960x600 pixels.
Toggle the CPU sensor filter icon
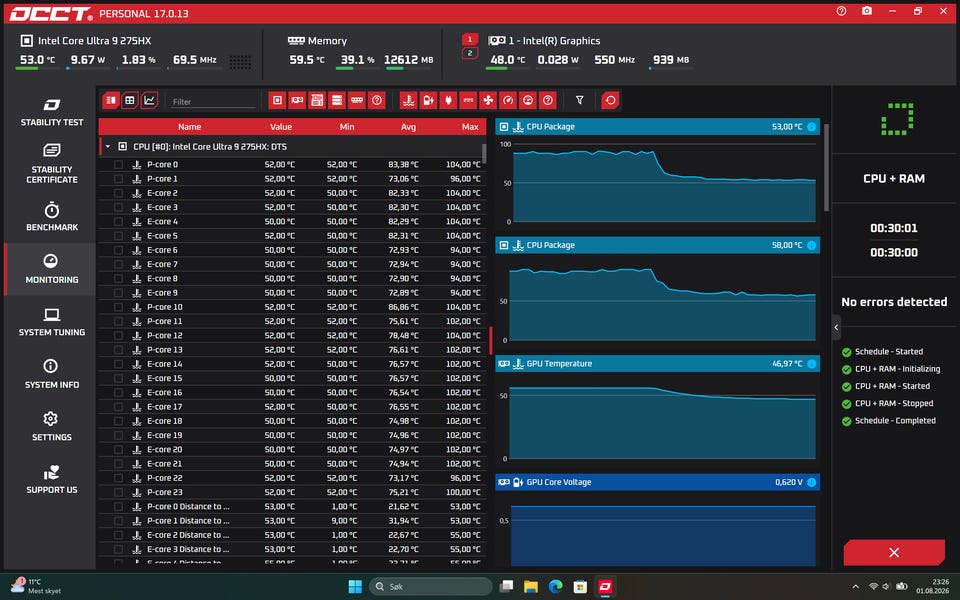[x=277, y=100]
